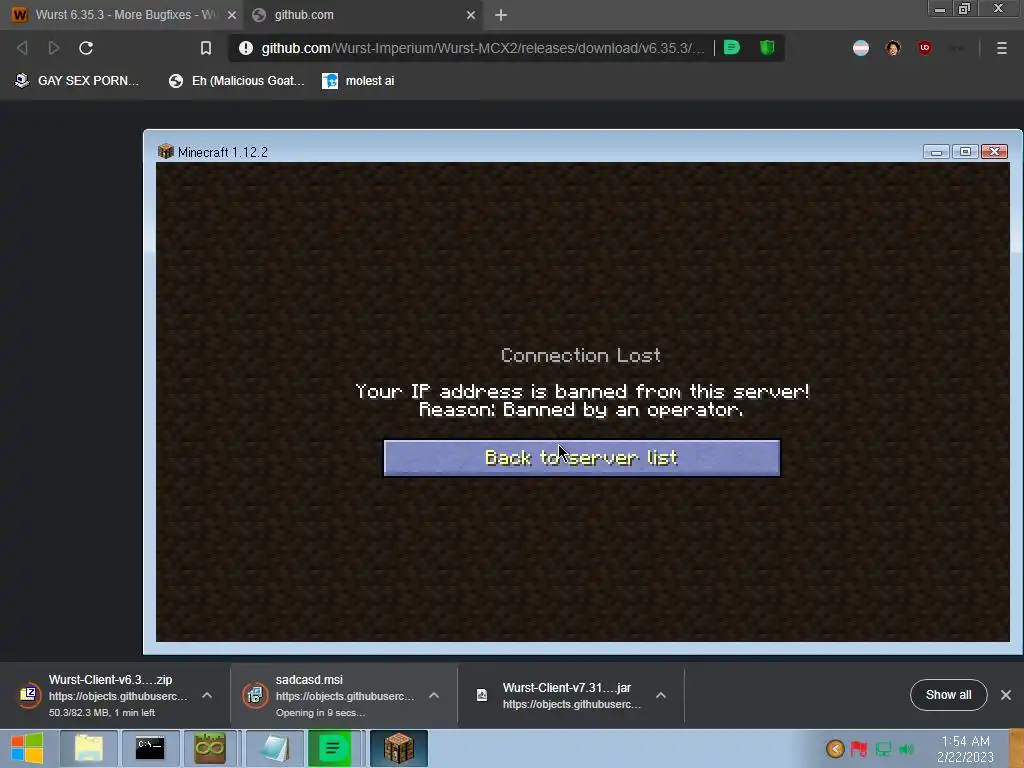Open the volume speaker tray icon
1024x768 pixels.
coord(906,748)
